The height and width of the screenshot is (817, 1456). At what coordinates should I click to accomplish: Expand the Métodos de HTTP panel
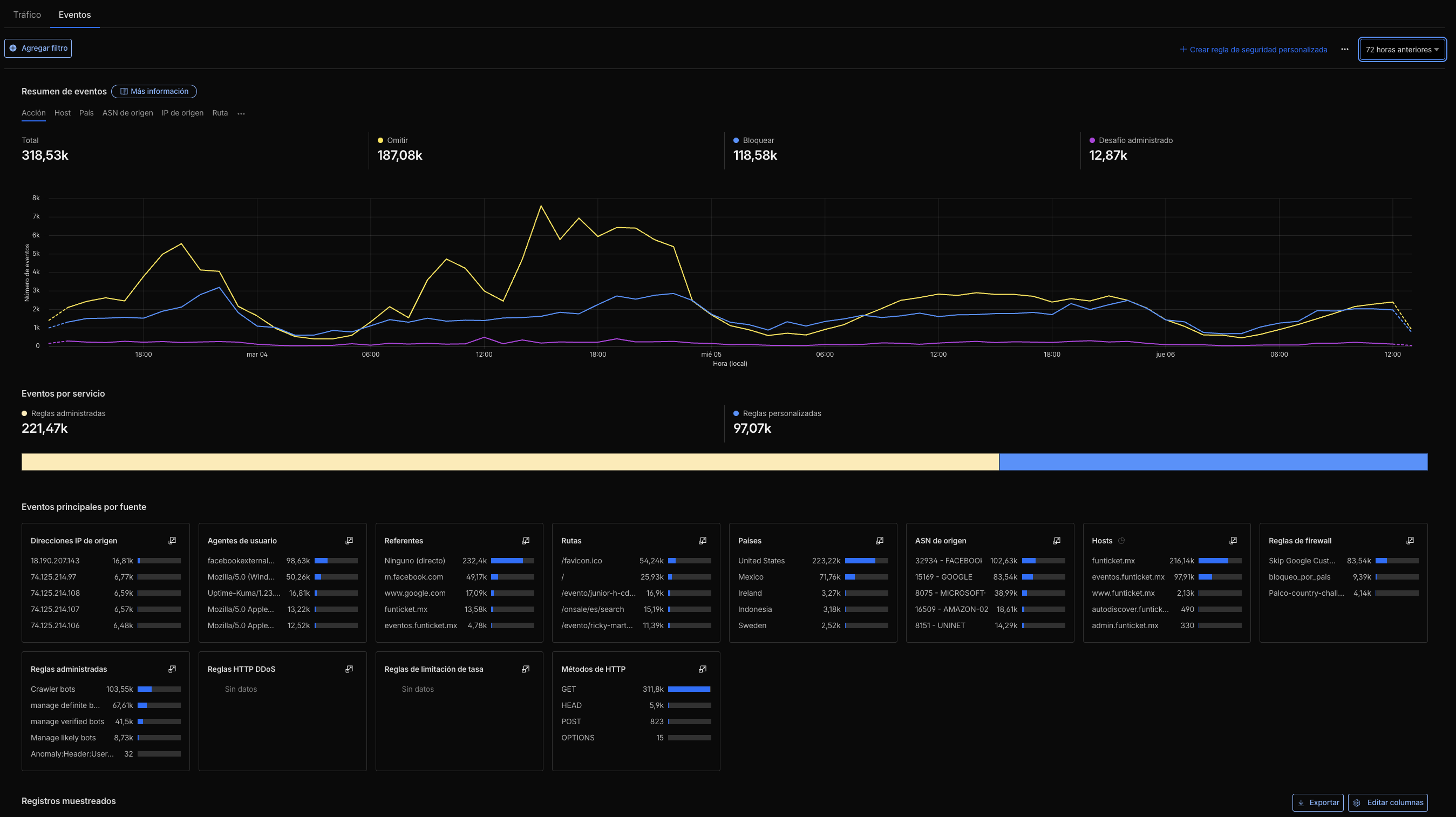click(702, 669)
